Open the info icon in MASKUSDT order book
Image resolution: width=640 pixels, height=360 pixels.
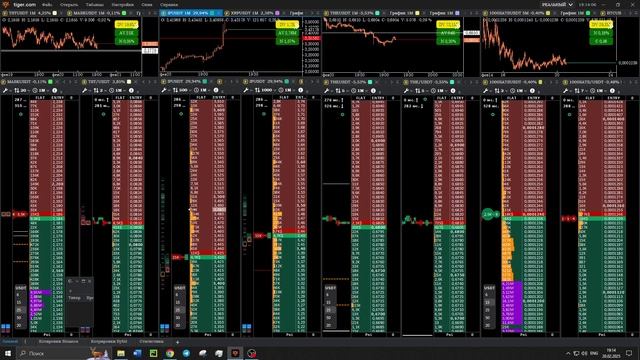click(x=54, y=90)
